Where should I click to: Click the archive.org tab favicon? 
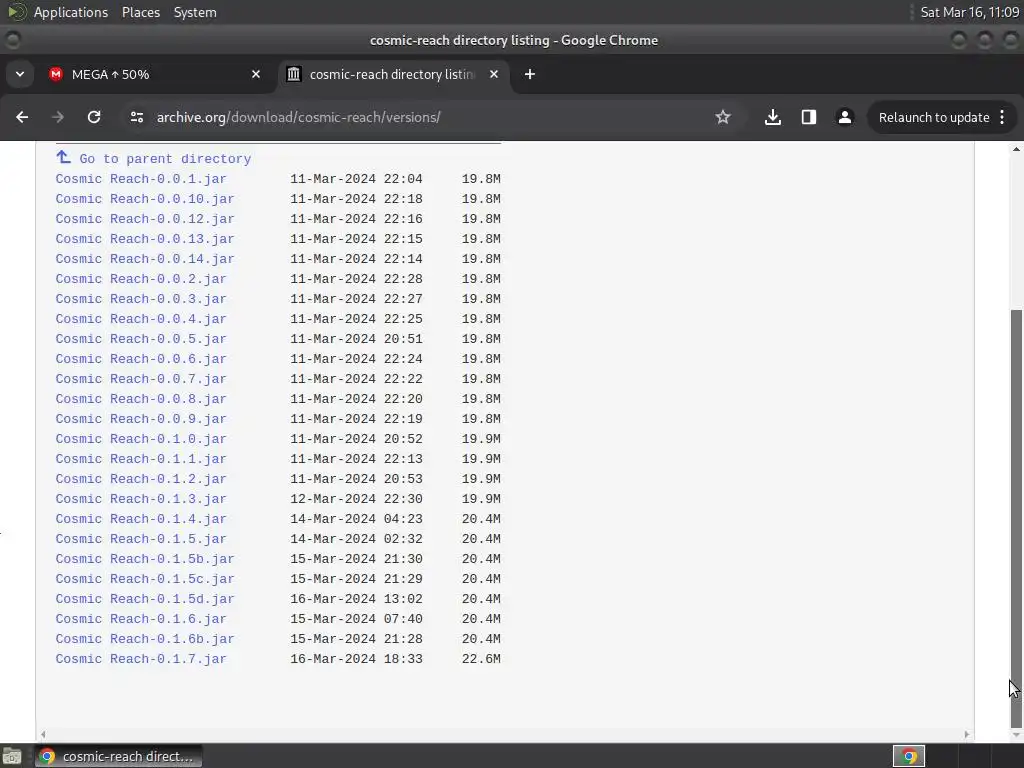[x=294, y=74]
